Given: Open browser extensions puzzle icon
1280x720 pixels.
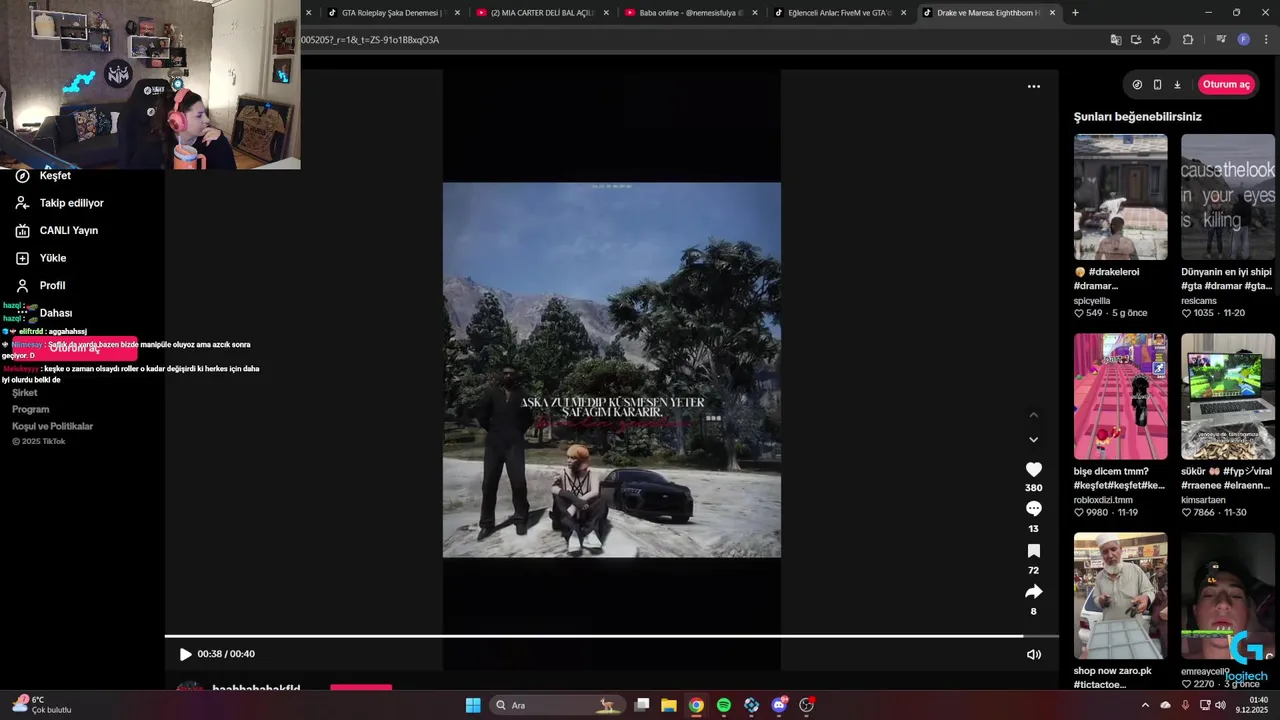Looking at the screenshot, I should click(1188, 40).
